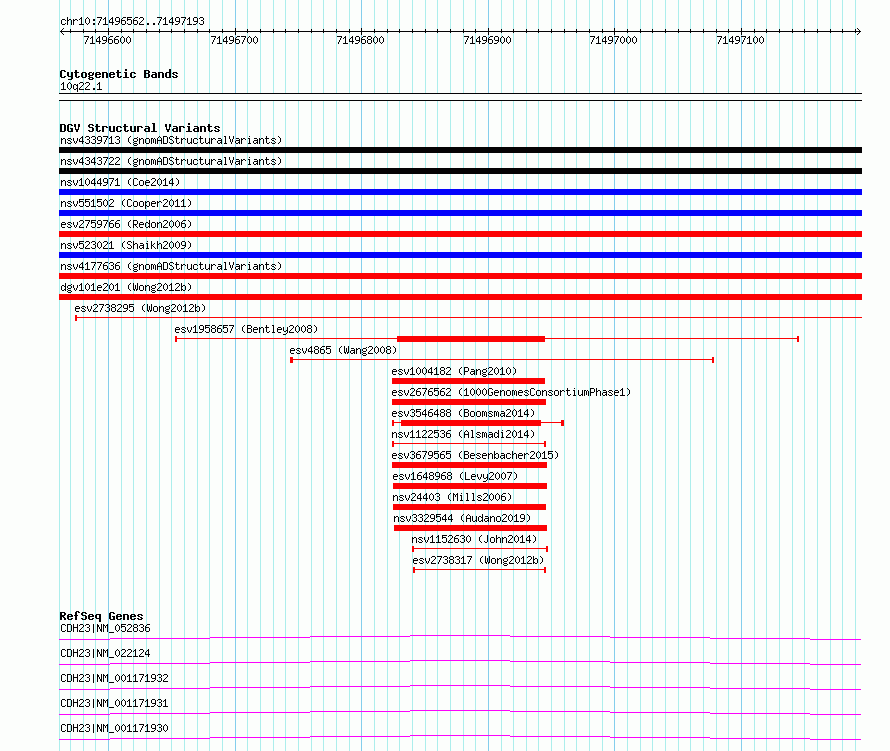The image size is (890, 751).
Task: Open variant esv2676562 (1000GenomesConsortiumPhase1)
Action: (x=511, y=392)
